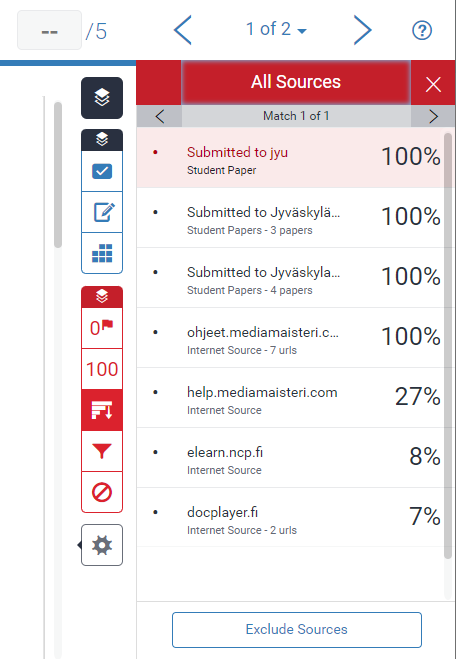The width and height of the screenshot is (456, 659).
Task: Select help.mediamaisteri.com source entry
Action: tap(290, 398)
